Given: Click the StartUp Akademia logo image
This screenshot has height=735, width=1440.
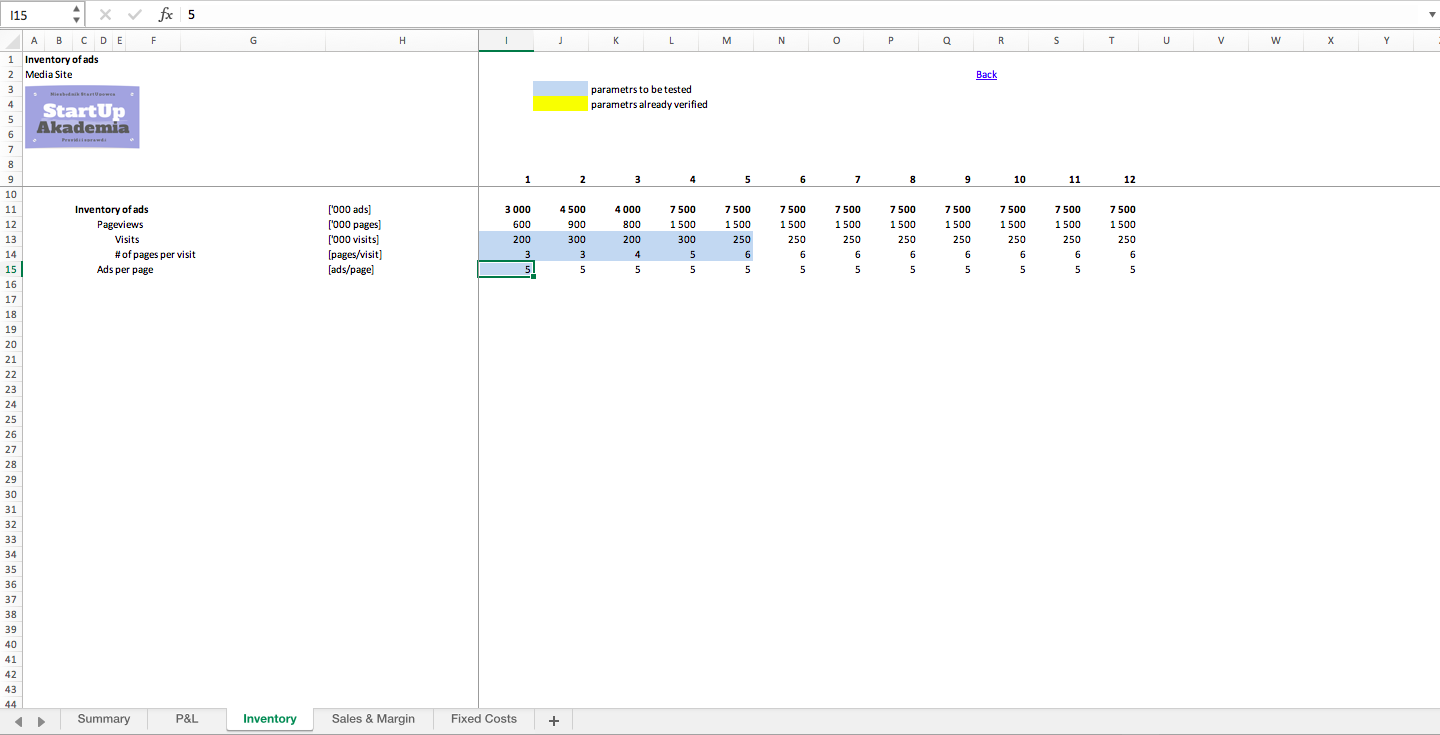Looking at the screenshot, I should (x=82, y=117).
